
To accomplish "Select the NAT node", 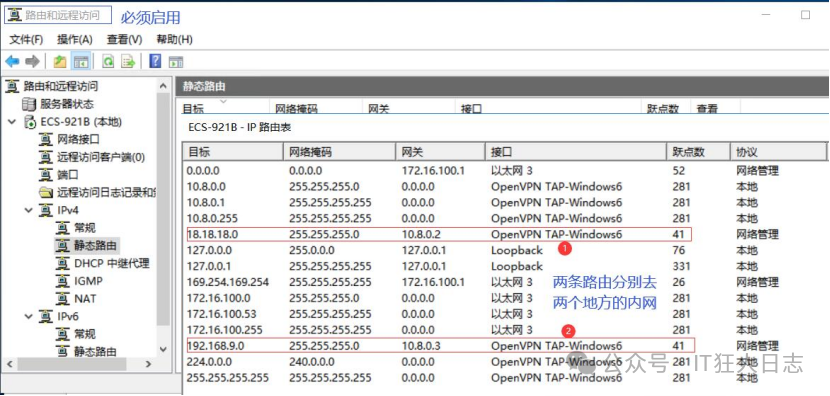I will pos(85,299).
